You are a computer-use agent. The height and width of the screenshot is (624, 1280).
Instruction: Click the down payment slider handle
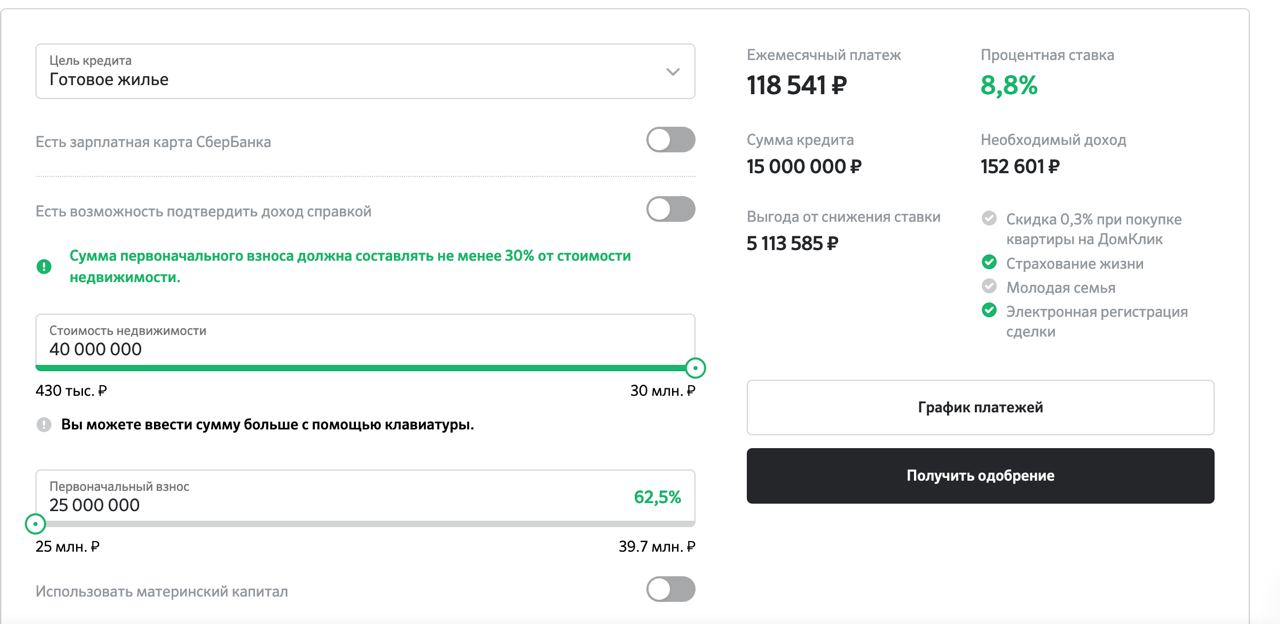pos(36,523)
